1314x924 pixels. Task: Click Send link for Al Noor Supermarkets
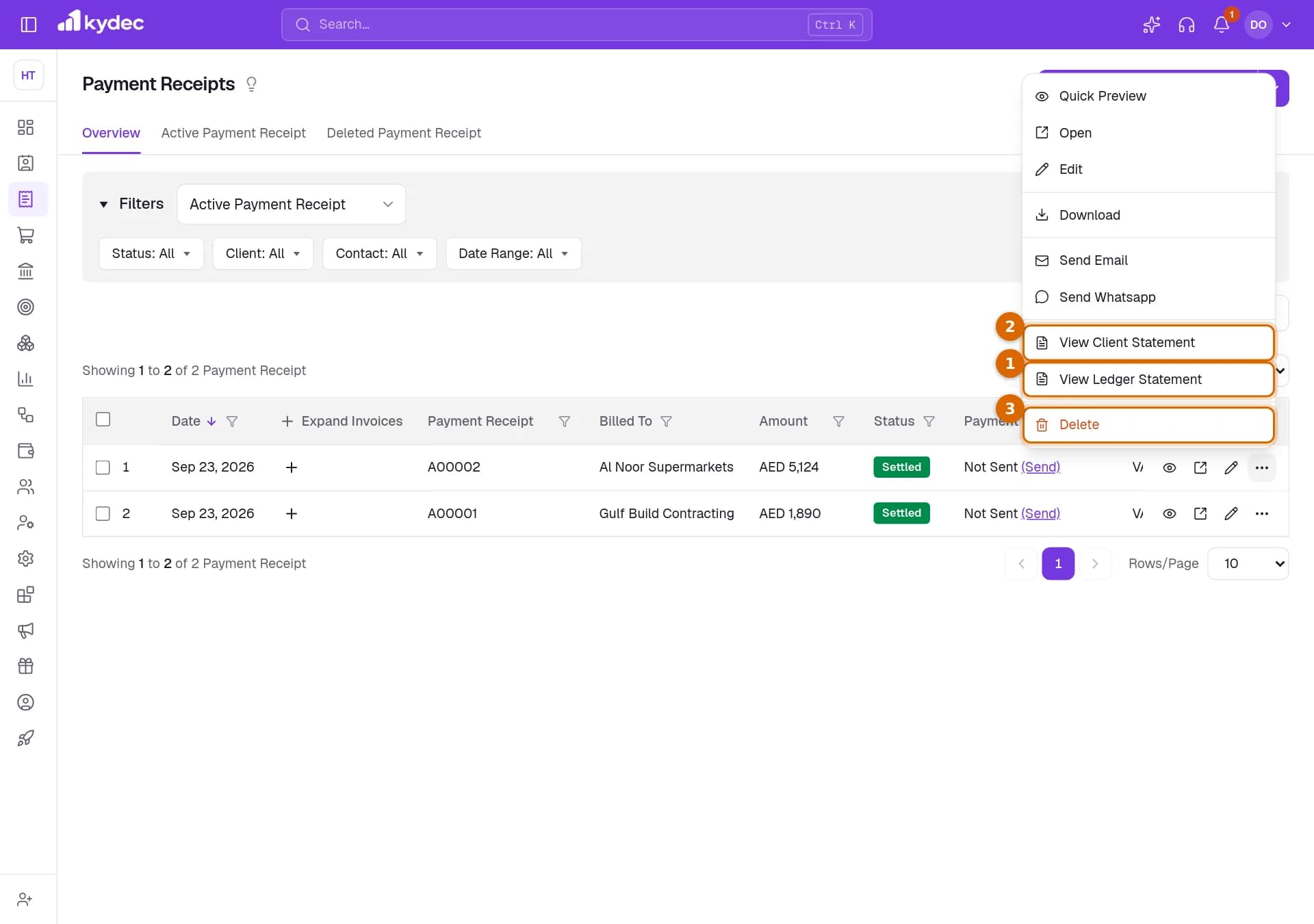[x=1040, y=467]
